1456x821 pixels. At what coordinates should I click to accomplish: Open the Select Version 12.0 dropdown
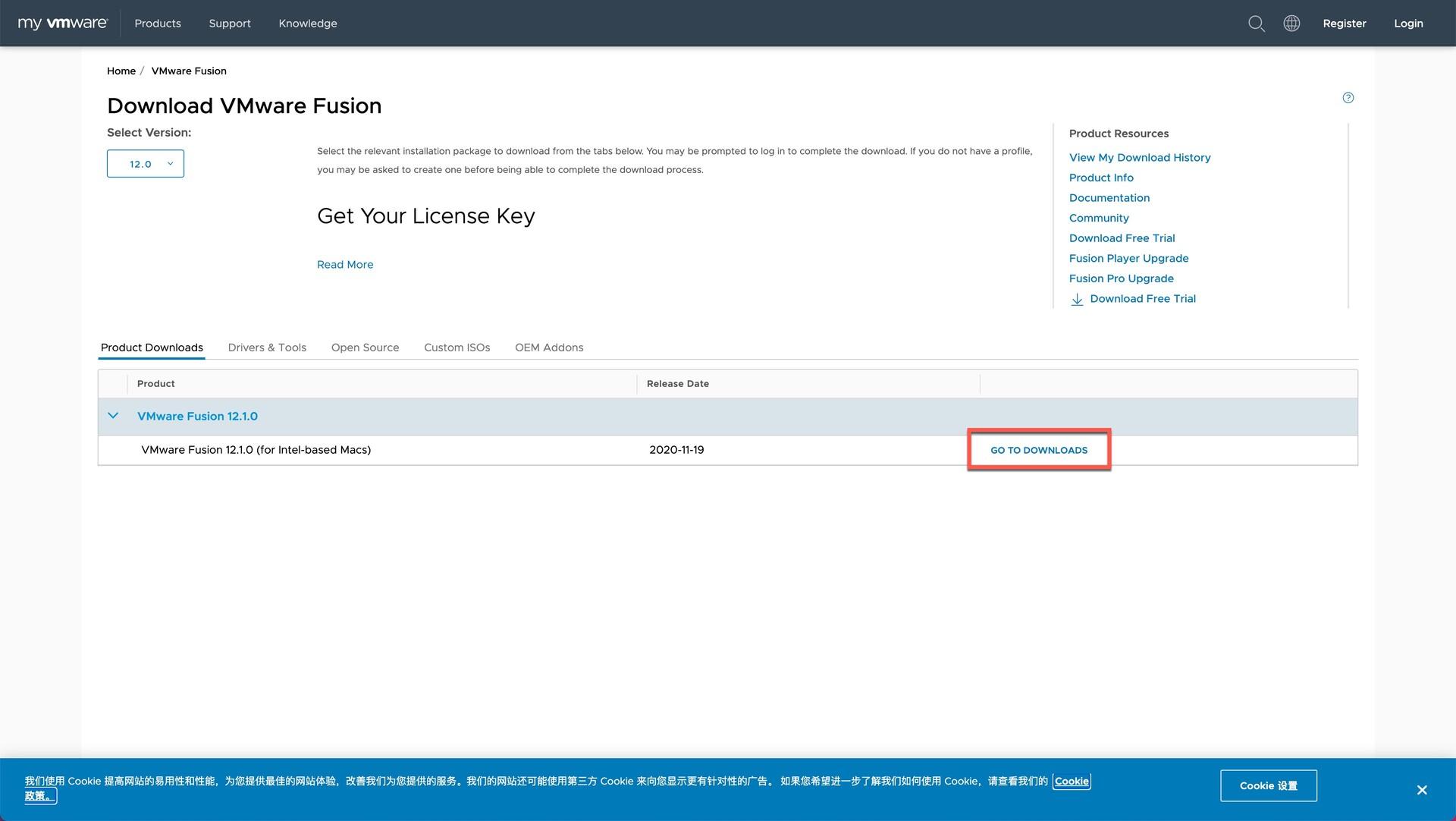(146, 164)
